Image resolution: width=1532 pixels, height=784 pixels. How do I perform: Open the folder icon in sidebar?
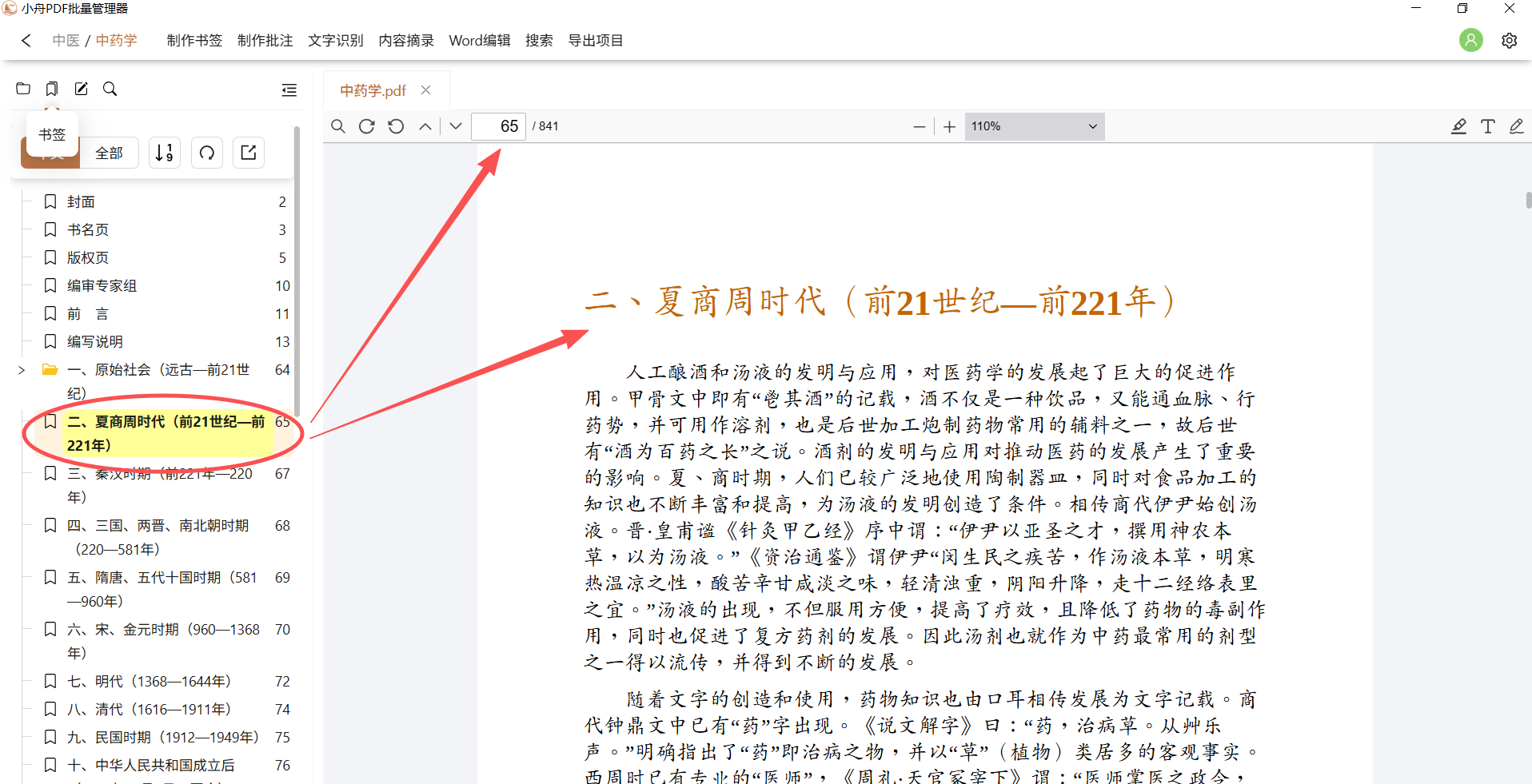coord(23,89)
